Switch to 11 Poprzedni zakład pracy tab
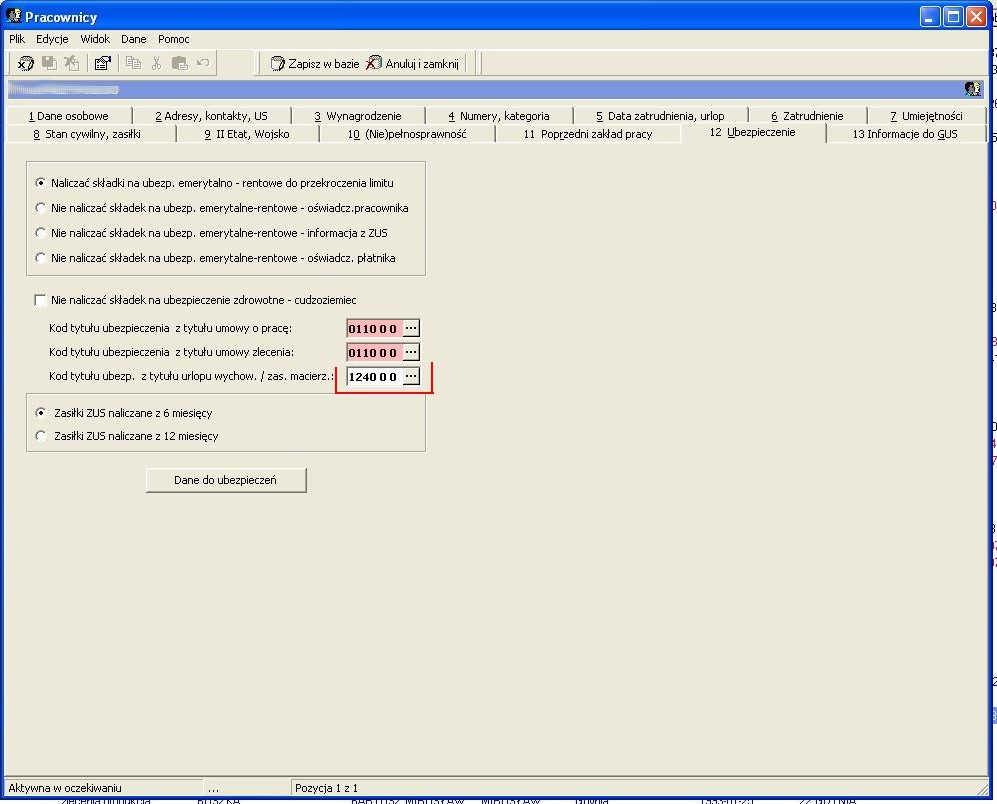Viewport: 997px width, 804px height. point(588,134)
